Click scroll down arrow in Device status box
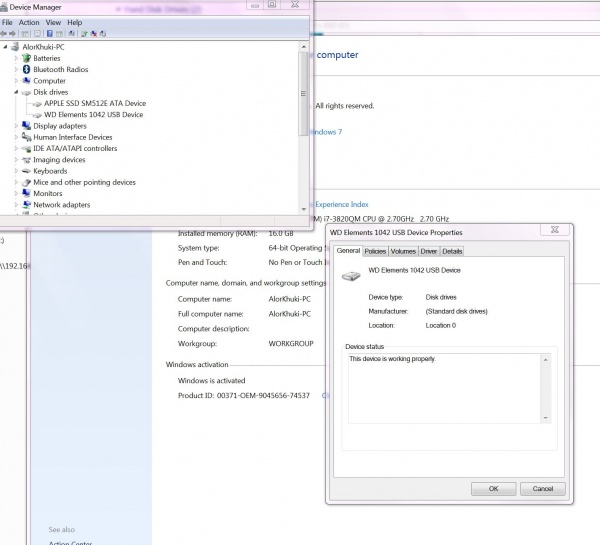The image size is (600, 545). click(546, 418)
